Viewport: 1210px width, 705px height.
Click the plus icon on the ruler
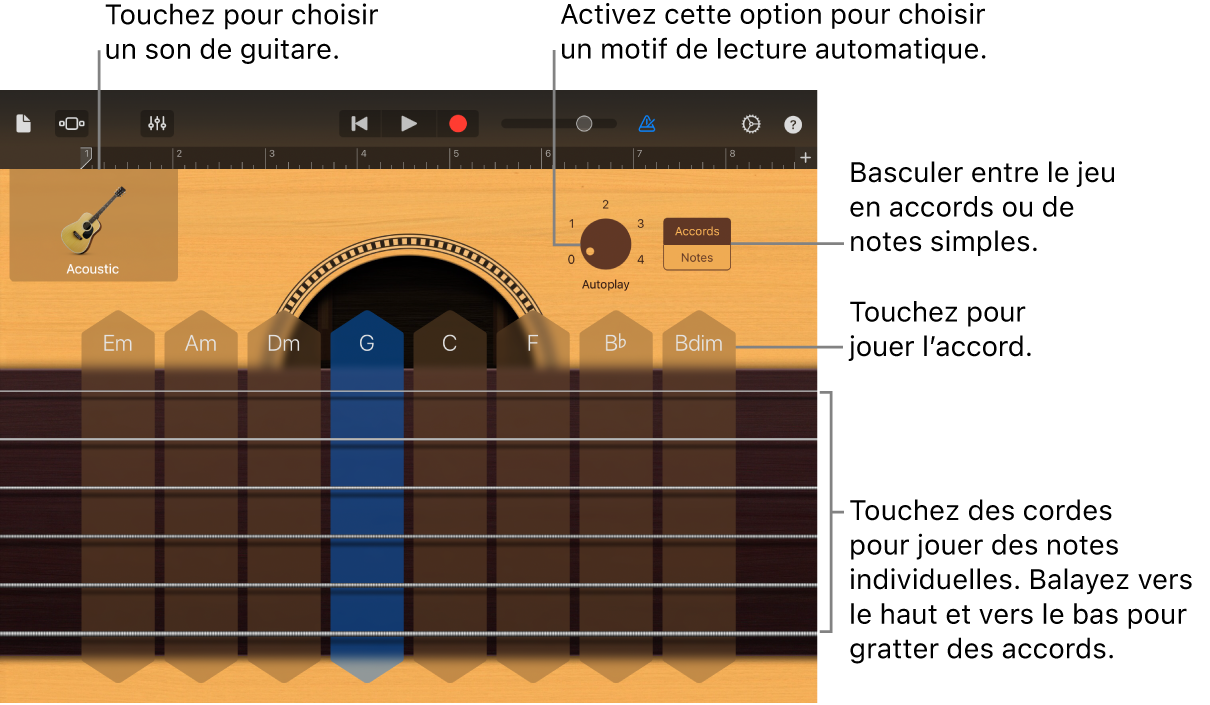pyautogui.click(x=805, y=157)
